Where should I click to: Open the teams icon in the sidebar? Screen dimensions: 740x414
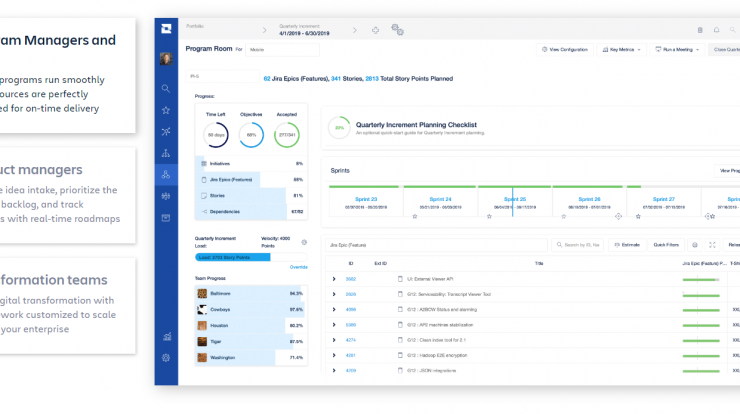pyautogui.click(x=166, y=196)
